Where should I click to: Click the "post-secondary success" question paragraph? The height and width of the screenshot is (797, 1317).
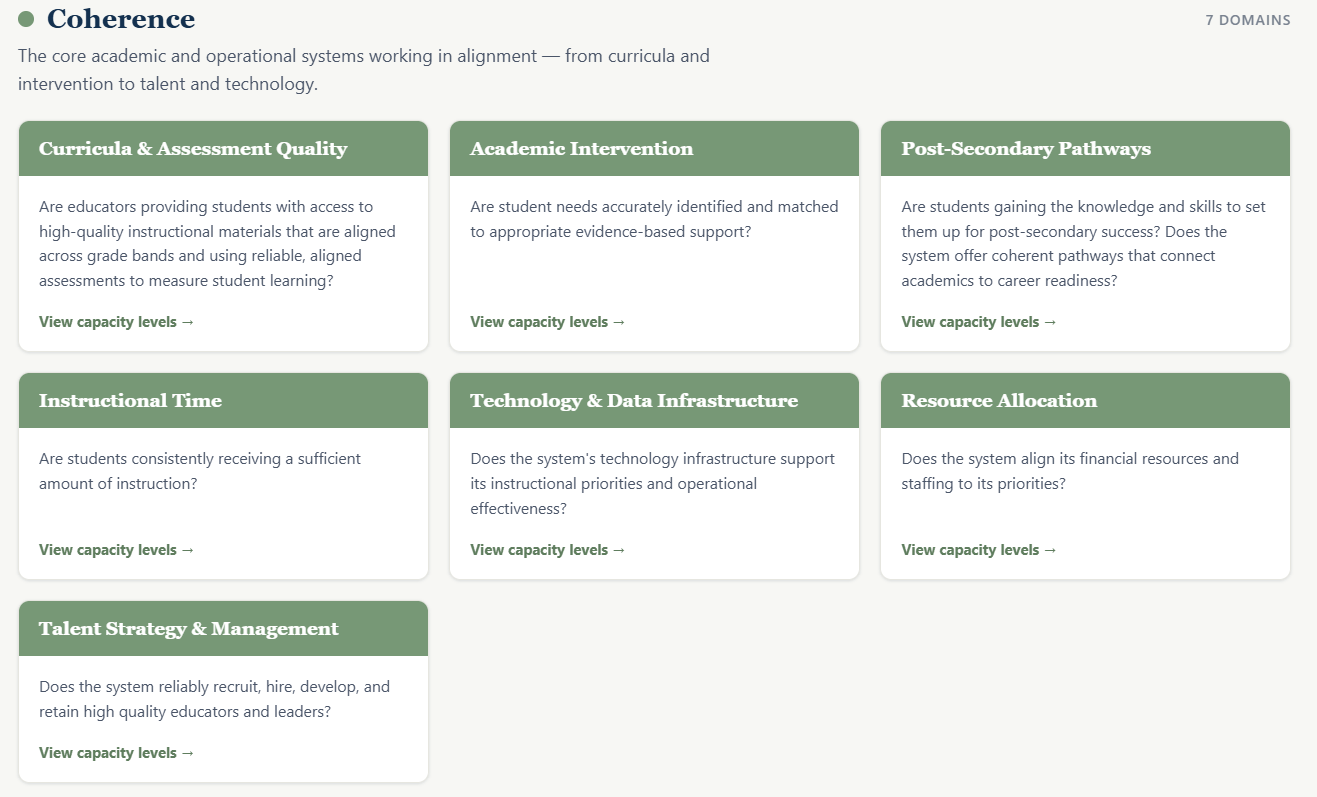pos(1083,244)
